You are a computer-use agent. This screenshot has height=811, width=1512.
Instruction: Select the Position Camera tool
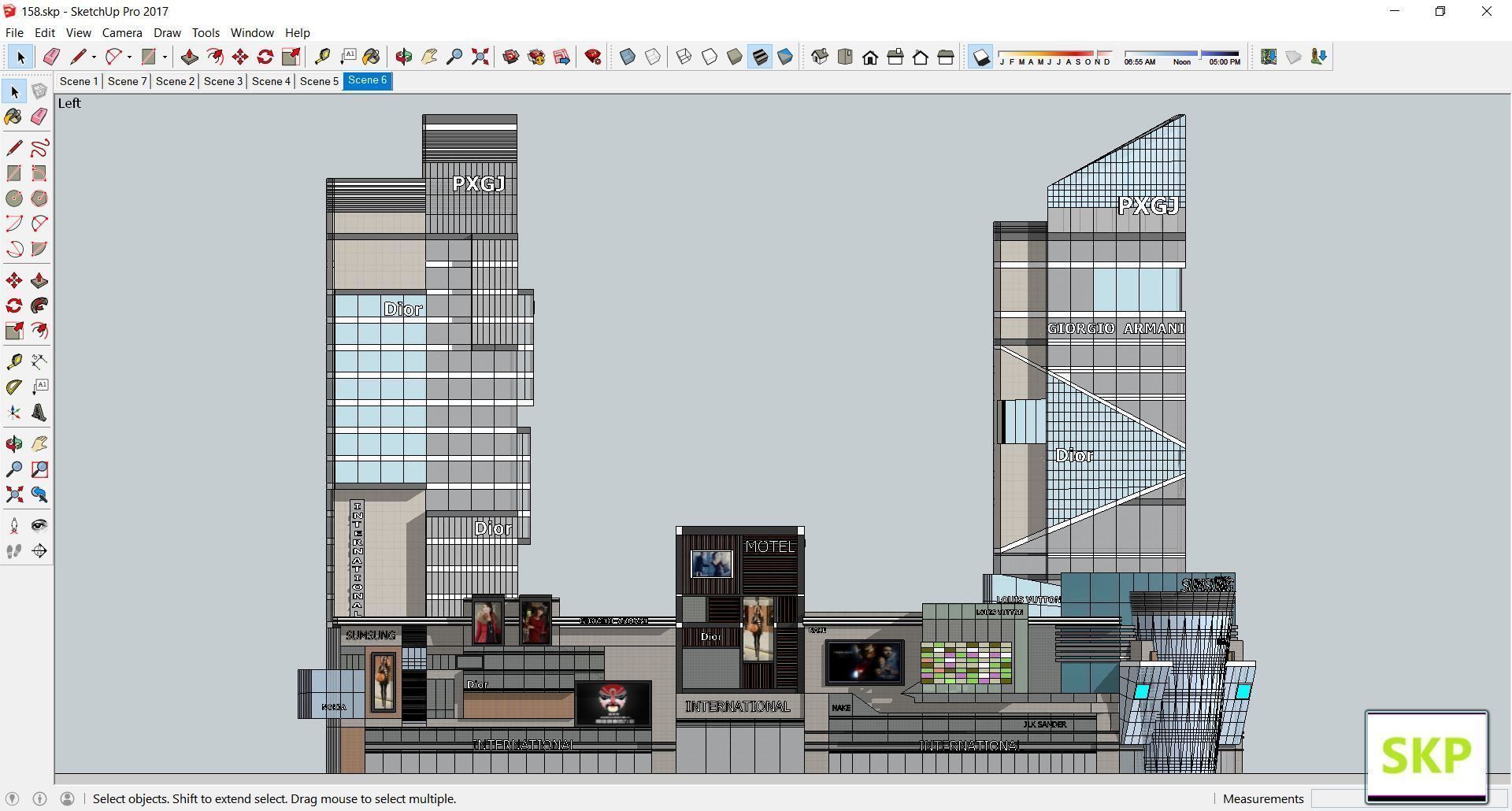14,526
